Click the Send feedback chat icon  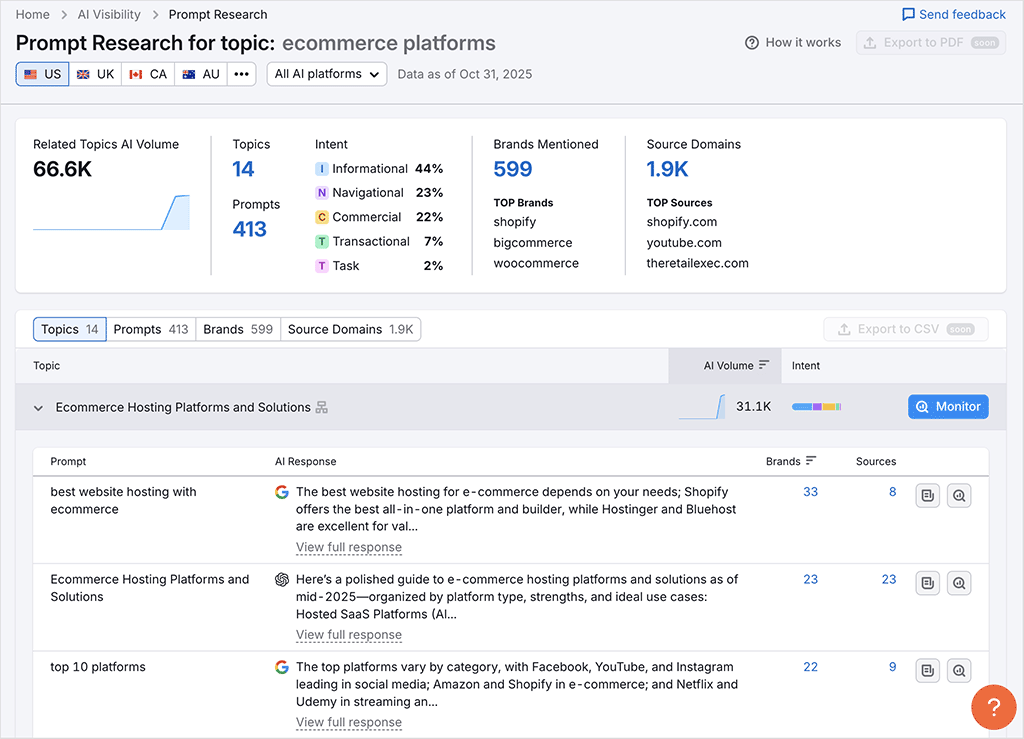pos(907,14)
